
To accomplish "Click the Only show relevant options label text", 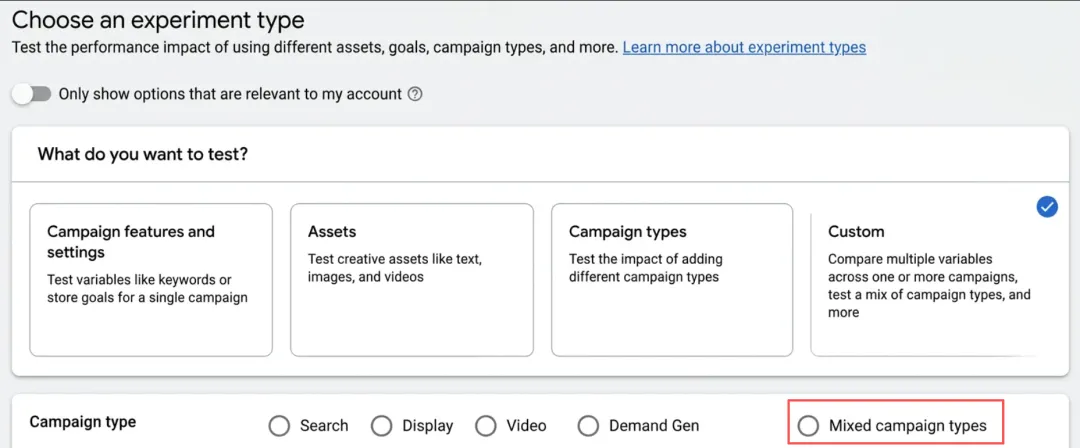I will (230, 94).
